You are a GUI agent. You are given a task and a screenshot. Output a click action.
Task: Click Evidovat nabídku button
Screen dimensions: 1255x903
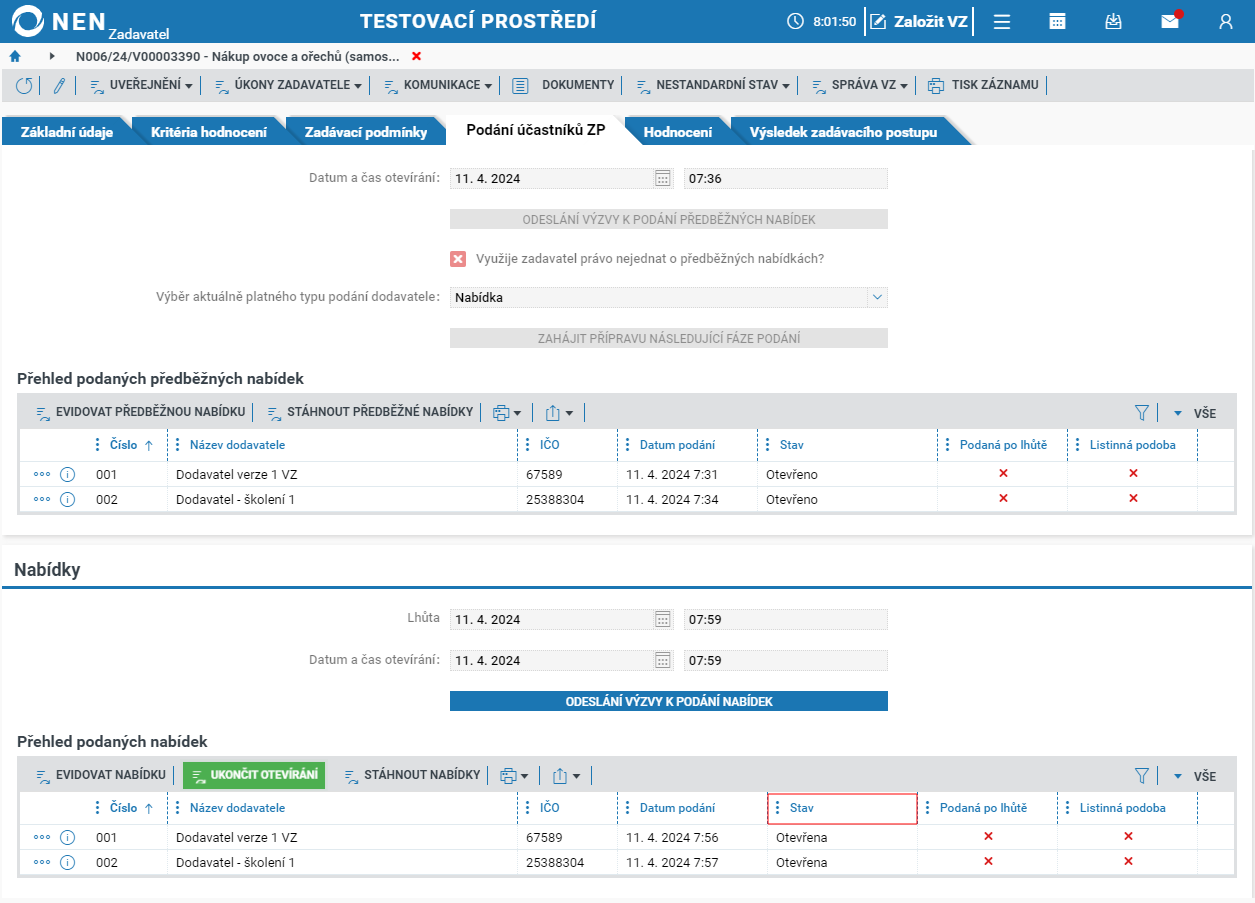100,775
